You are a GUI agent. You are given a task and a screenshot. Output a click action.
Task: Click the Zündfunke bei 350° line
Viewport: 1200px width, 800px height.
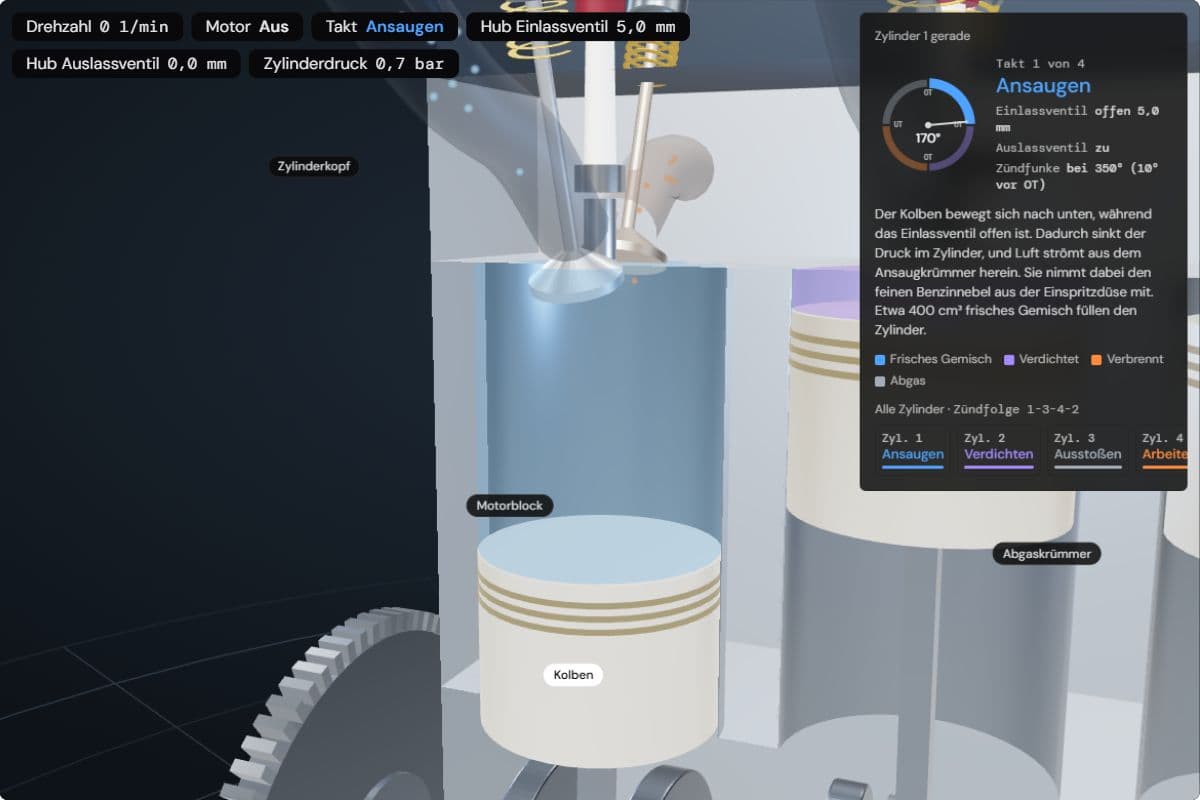[1077, 176]
